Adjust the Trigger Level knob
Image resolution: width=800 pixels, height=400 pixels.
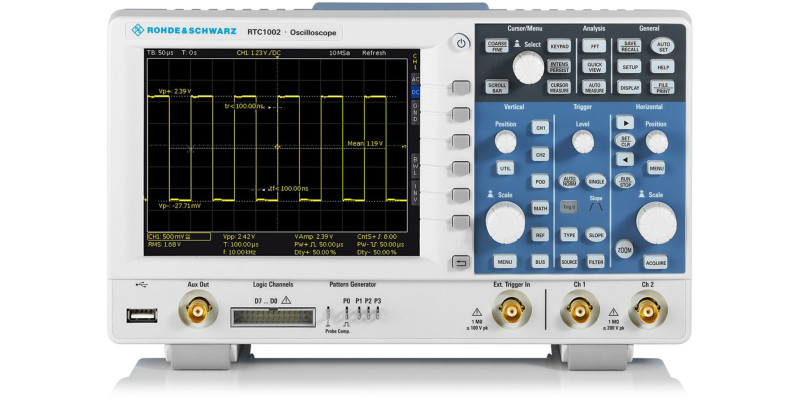pos(583,141)
